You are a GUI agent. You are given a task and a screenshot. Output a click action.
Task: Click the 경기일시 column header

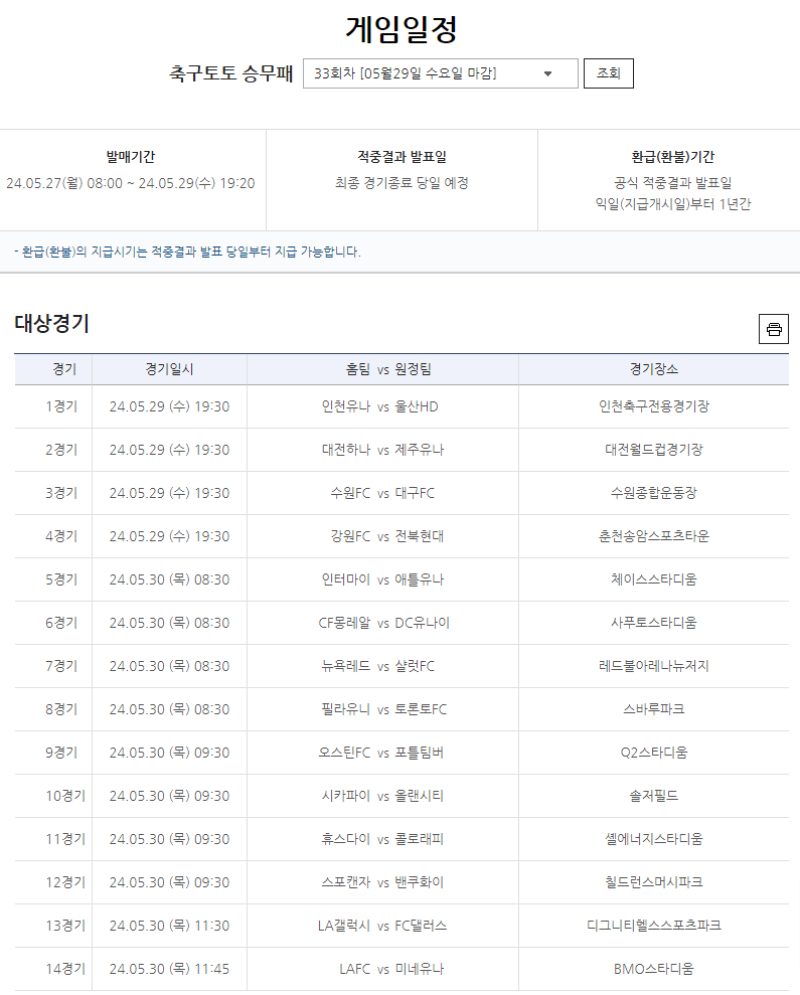pyautogui.click(x=169, y=369)
